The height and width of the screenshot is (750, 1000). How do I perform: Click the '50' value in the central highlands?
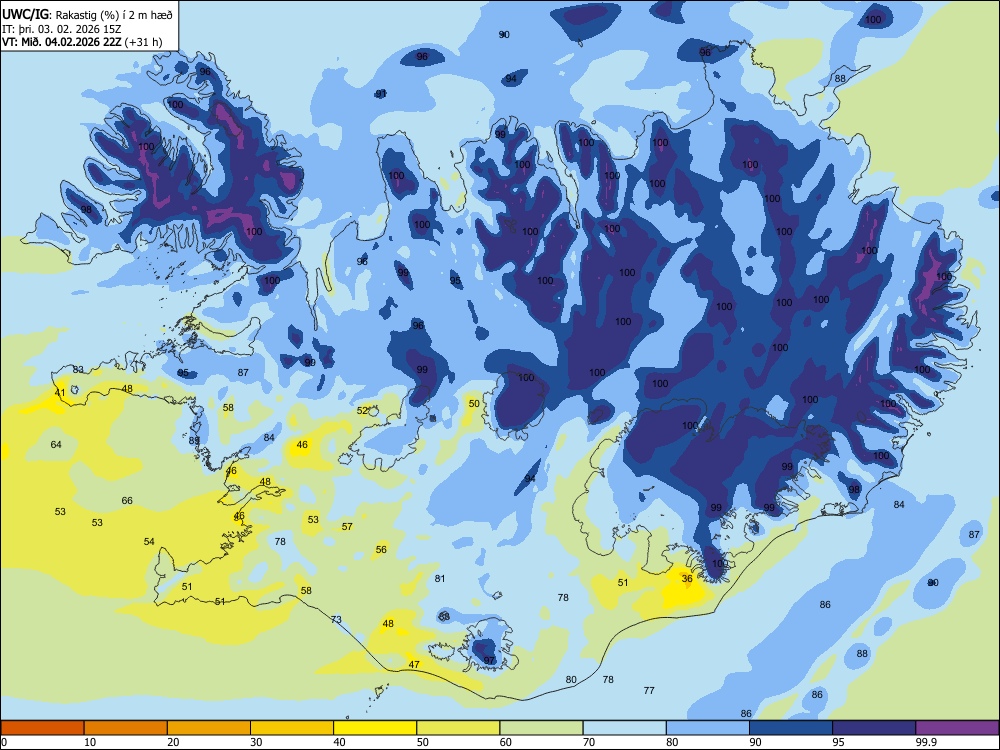(x=474, y=403)
